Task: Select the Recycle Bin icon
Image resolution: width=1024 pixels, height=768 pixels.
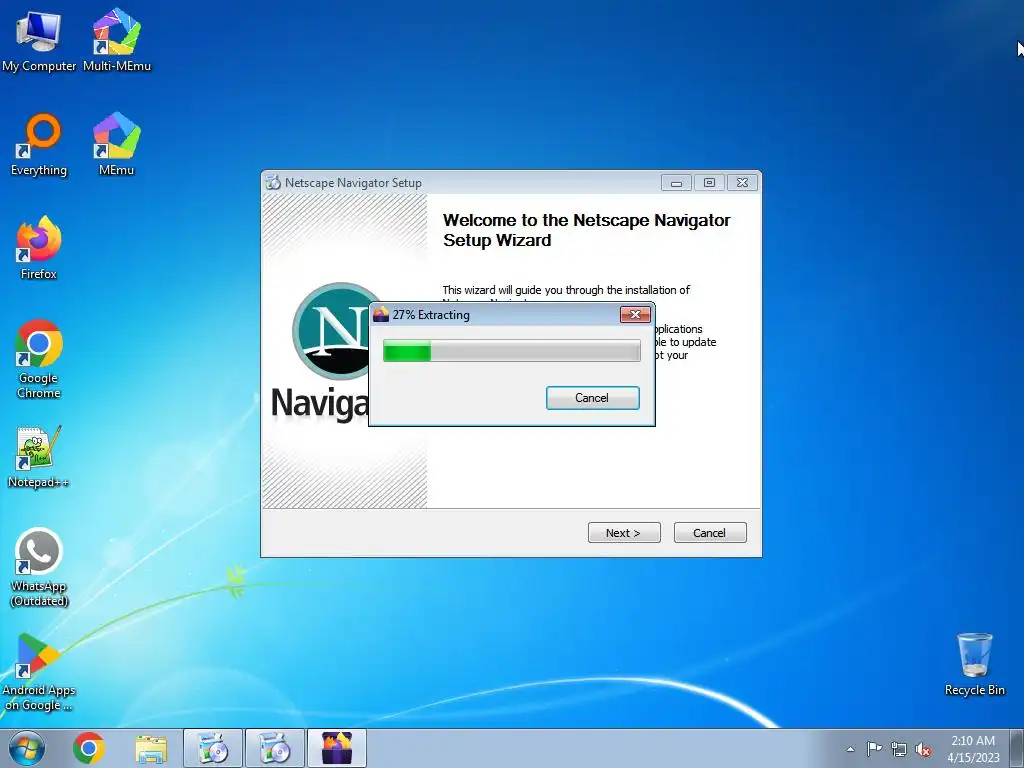Action: coord(974,664)
